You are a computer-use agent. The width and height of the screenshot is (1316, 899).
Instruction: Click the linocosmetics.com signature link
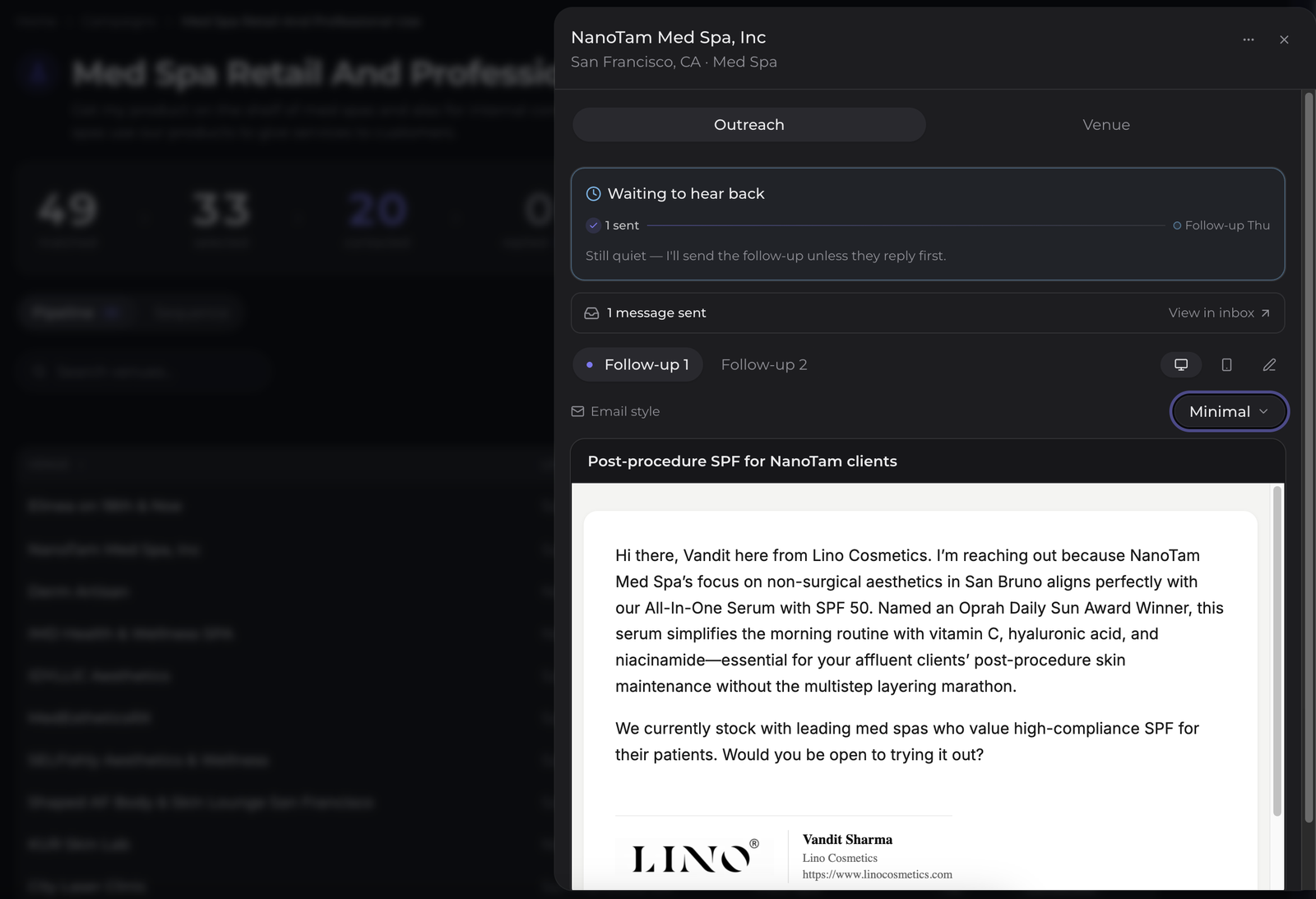878,874
